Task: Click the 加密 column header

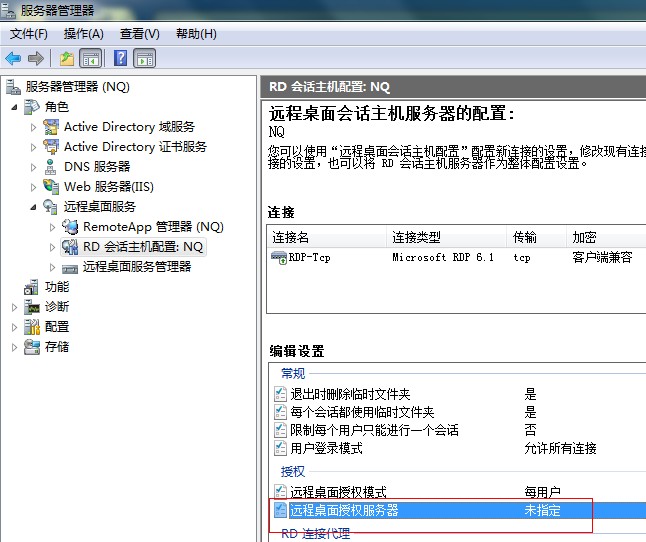Action: tap(606, 237)
